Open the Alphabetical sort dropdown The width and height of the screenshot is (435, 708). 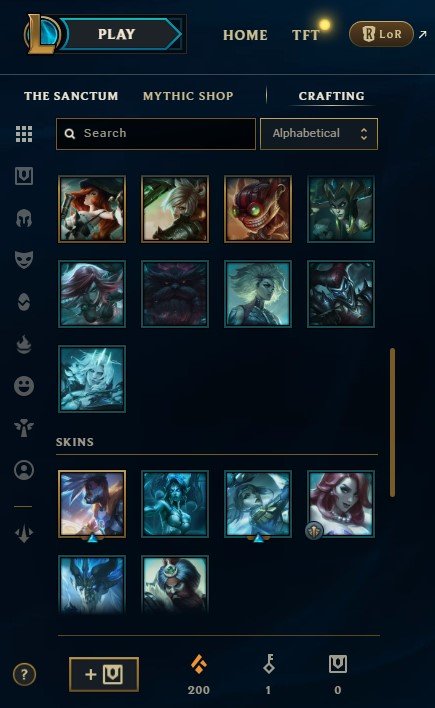point(319,134)
